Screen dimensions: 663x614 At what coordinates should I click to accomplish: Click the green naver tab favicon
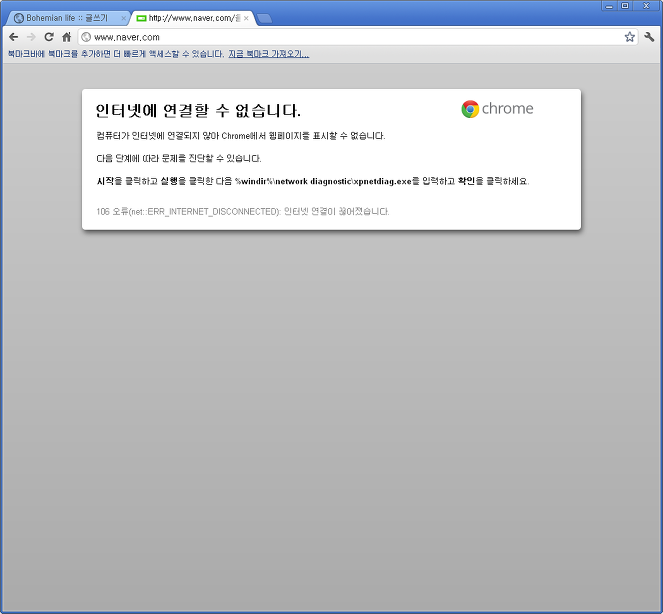coord(142,18)
